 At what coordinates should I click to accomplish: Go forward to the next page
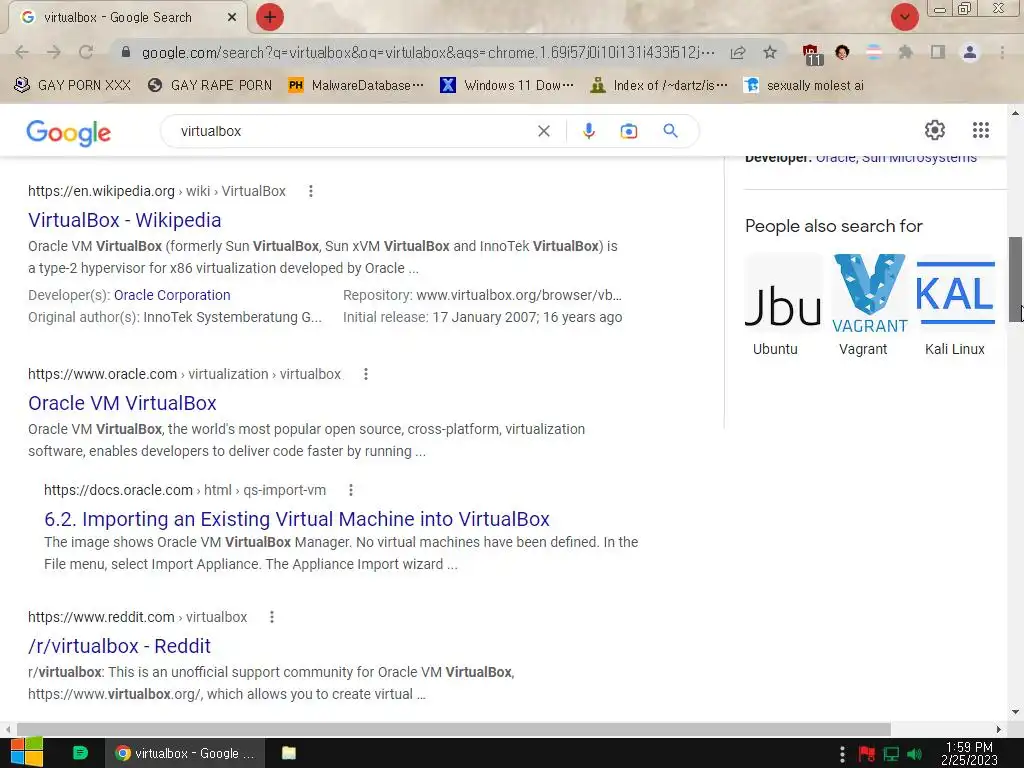54,52
